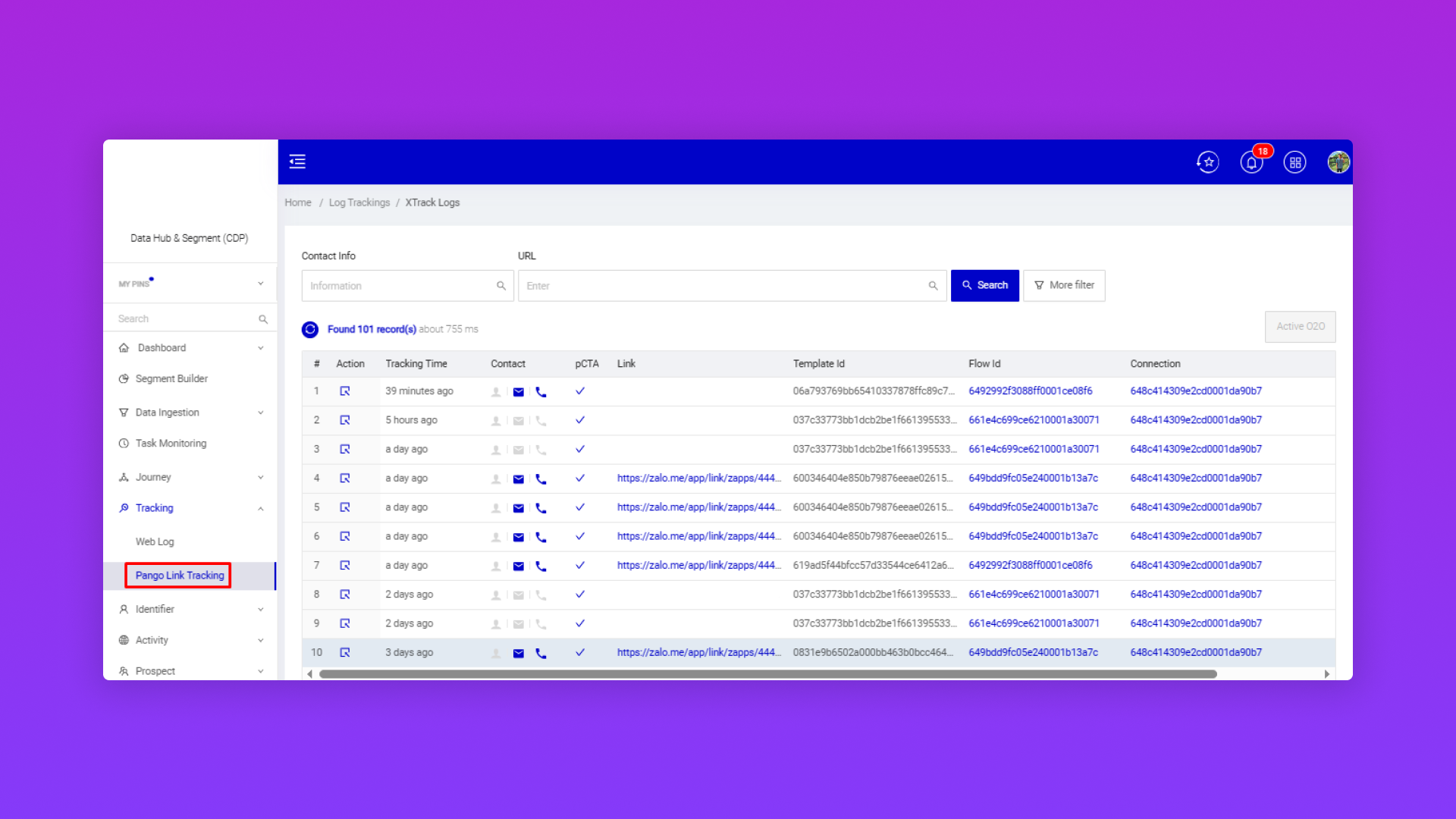
Task: Open action detail icon for row 7
Action: [x=345, y=566]
